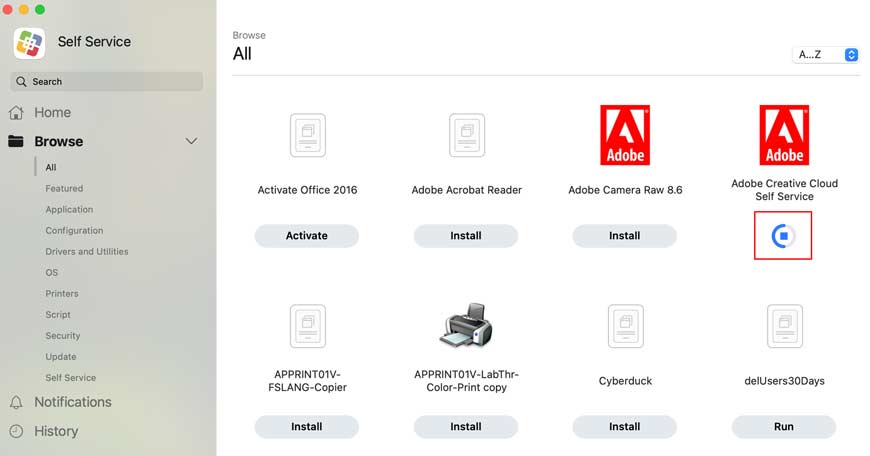Select the Script category

click(x=58, y=315)
